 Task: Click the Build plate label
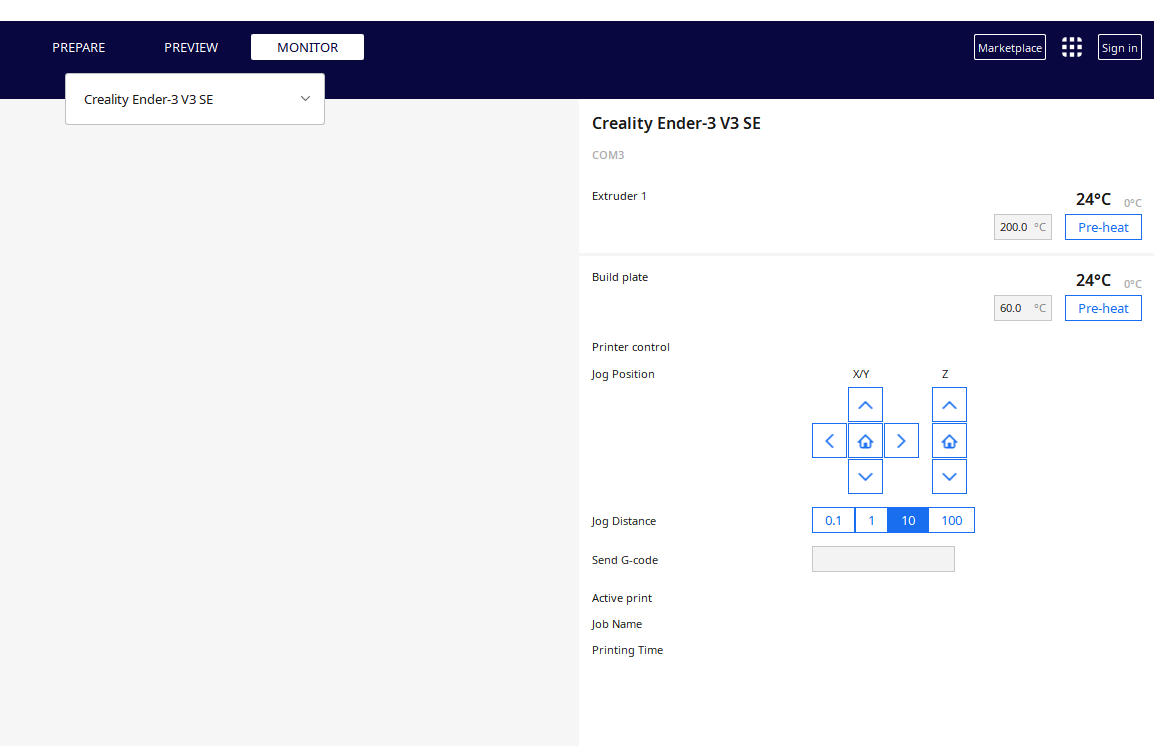(x=620, y=277)
